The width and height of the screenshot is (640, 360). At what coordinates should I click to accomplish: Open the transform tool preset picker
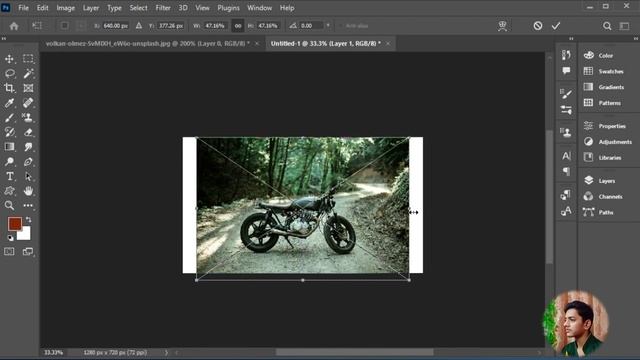click(37, 26)
